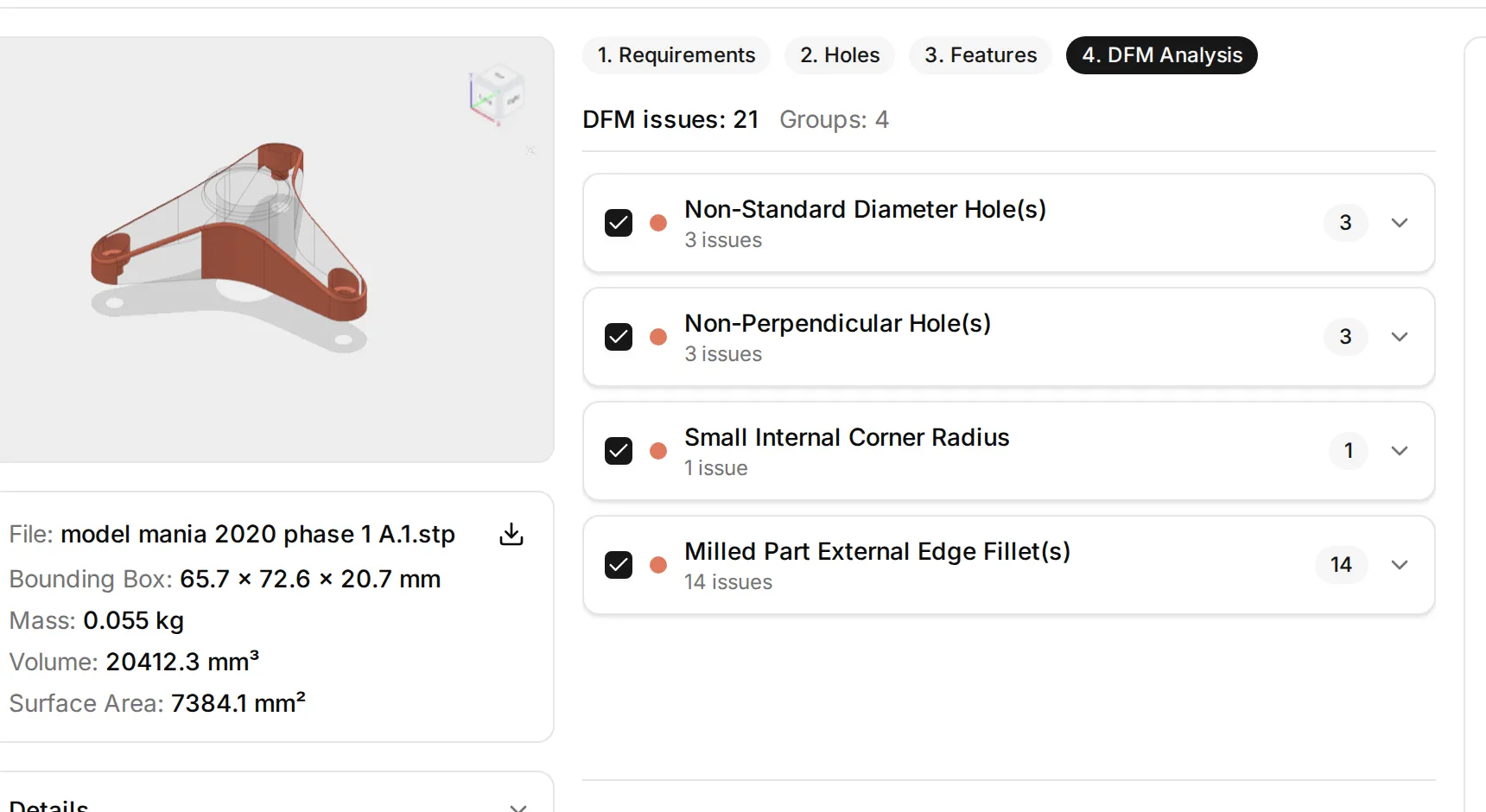Click the count badge on Non-Perpendicular Hole(s)

(x=1345, y=337)
